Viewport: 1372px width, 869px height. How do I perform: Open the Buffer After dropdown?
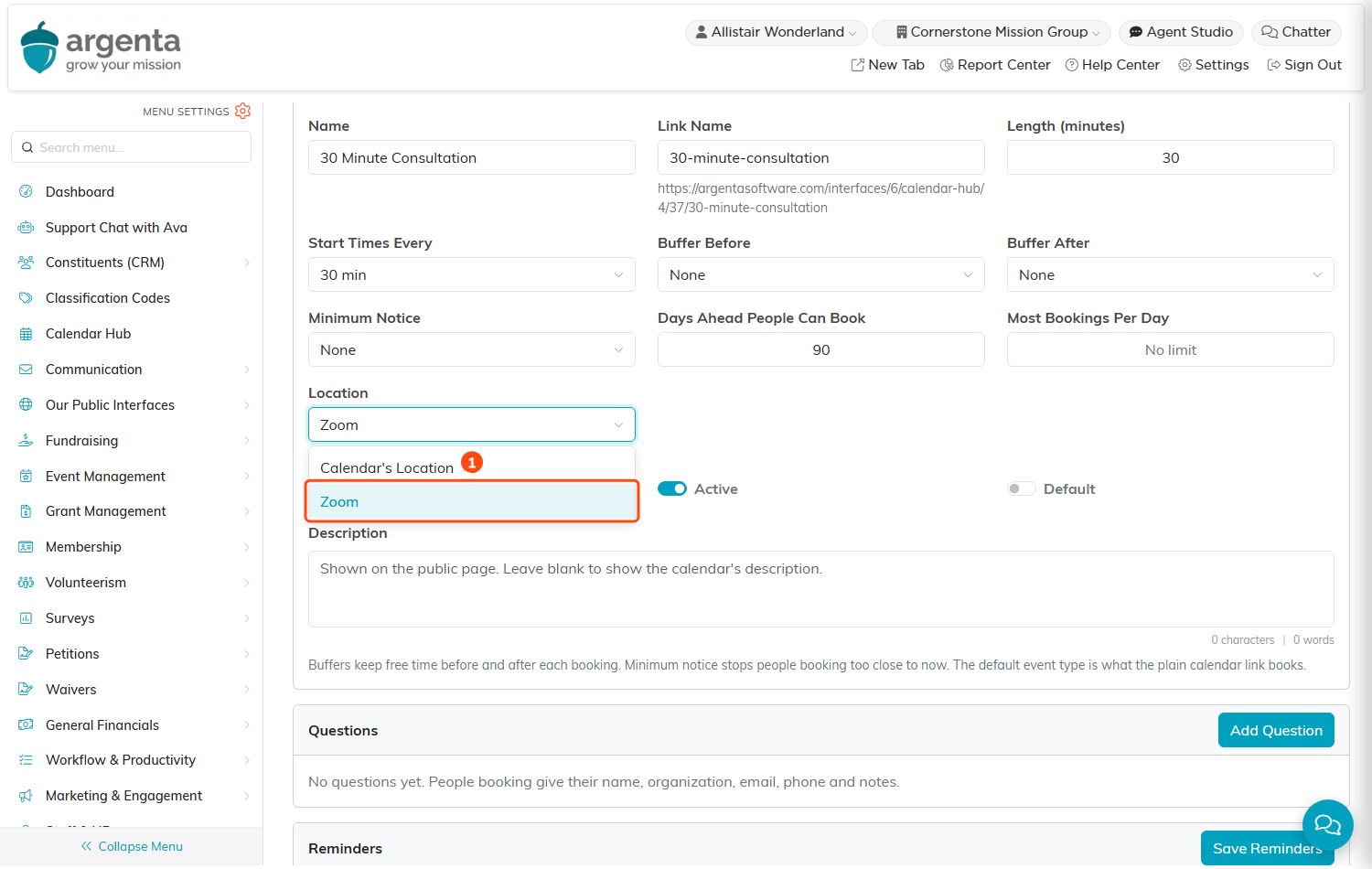coord(1171,274)
